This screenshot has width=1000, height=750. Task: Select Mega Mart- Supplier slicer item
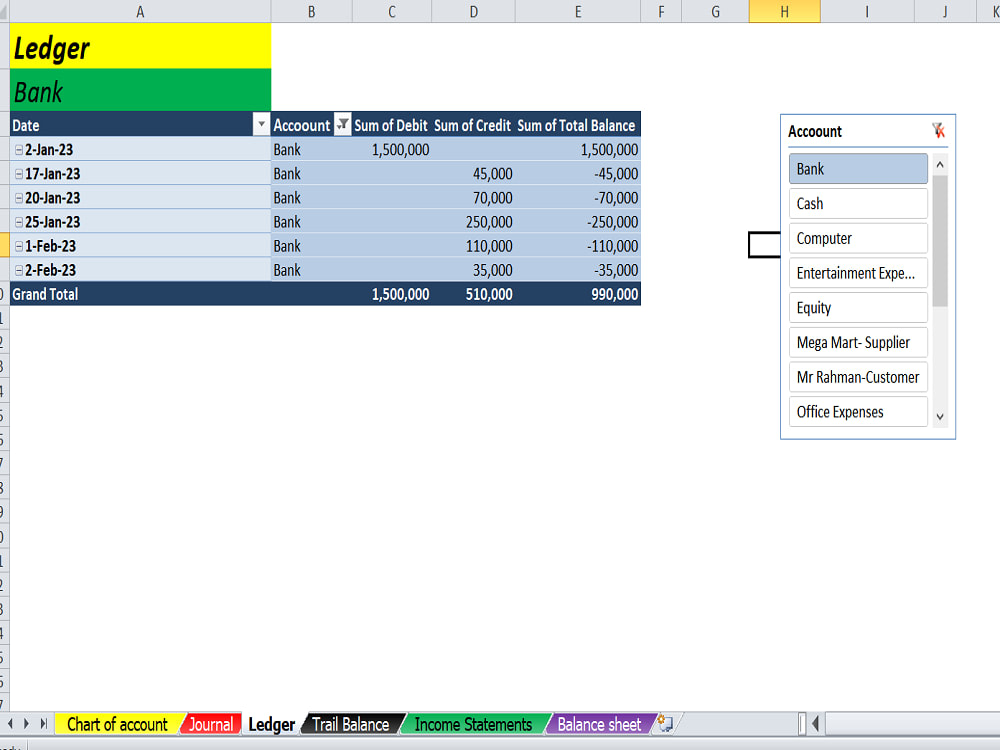coord(857,342)
